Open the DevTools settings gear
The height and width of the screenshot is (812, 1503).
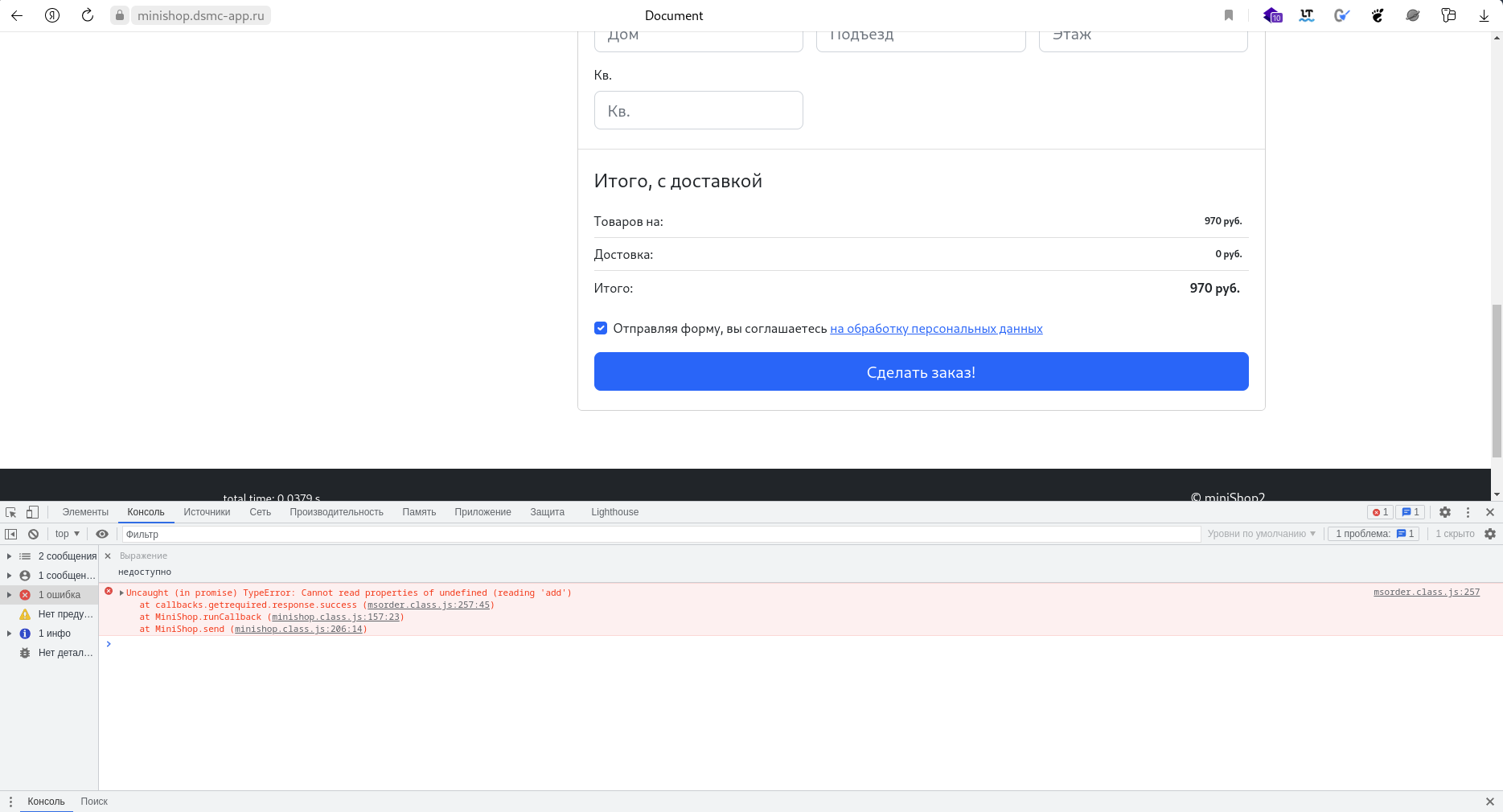pyautogui.click(x=1445, y=512)
